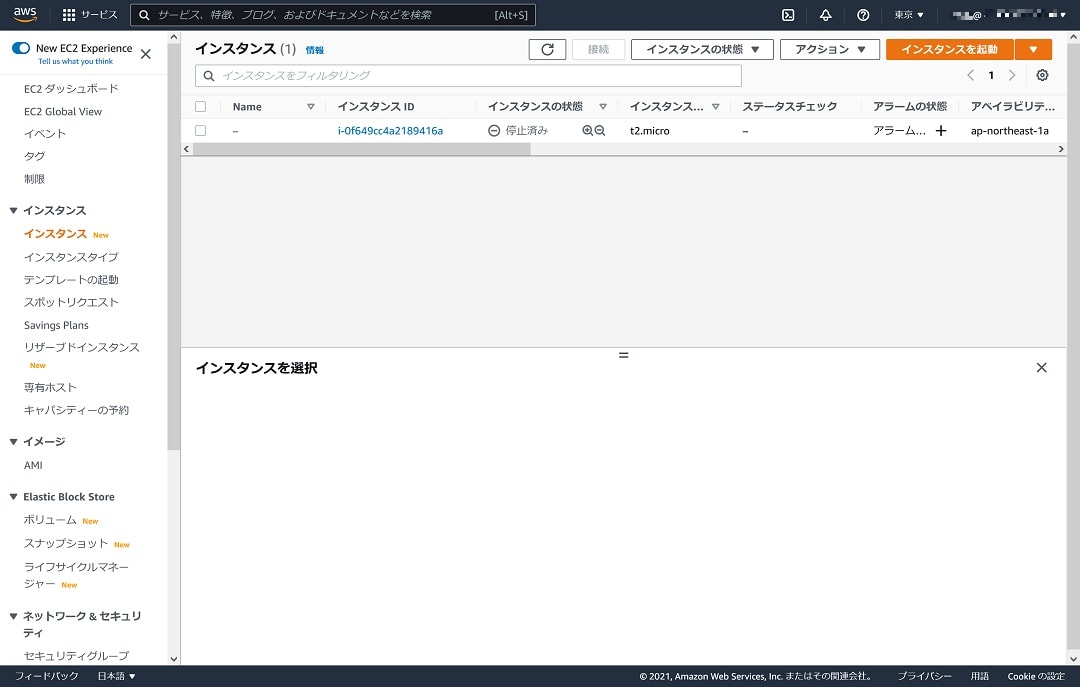Click the stopped status icon in instance row
This screenshot has height=687, width=1080.
[x=494, y=130]
